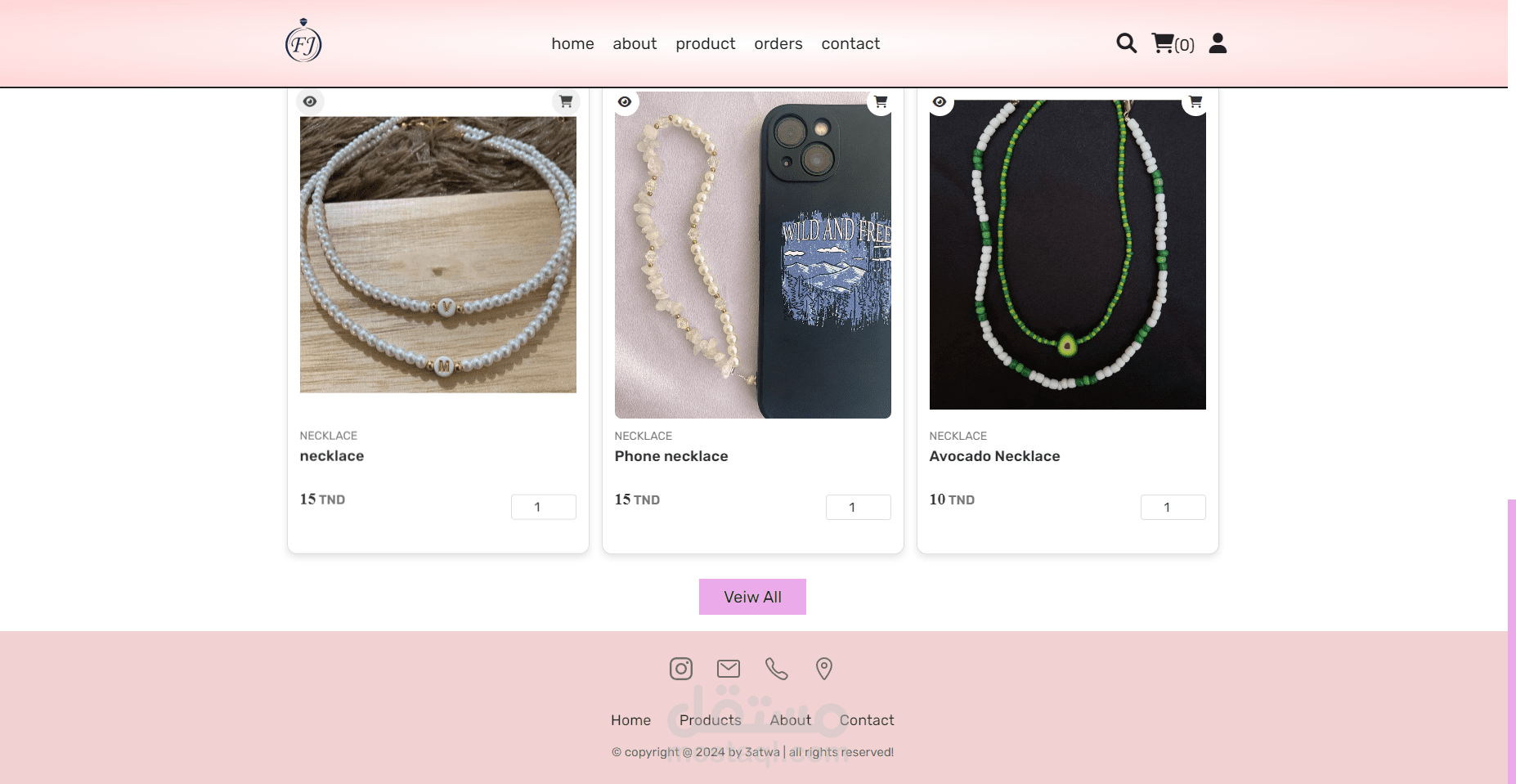Click the Veiw All button
This screenshot has width=1516, height=784.
[752, 597]
